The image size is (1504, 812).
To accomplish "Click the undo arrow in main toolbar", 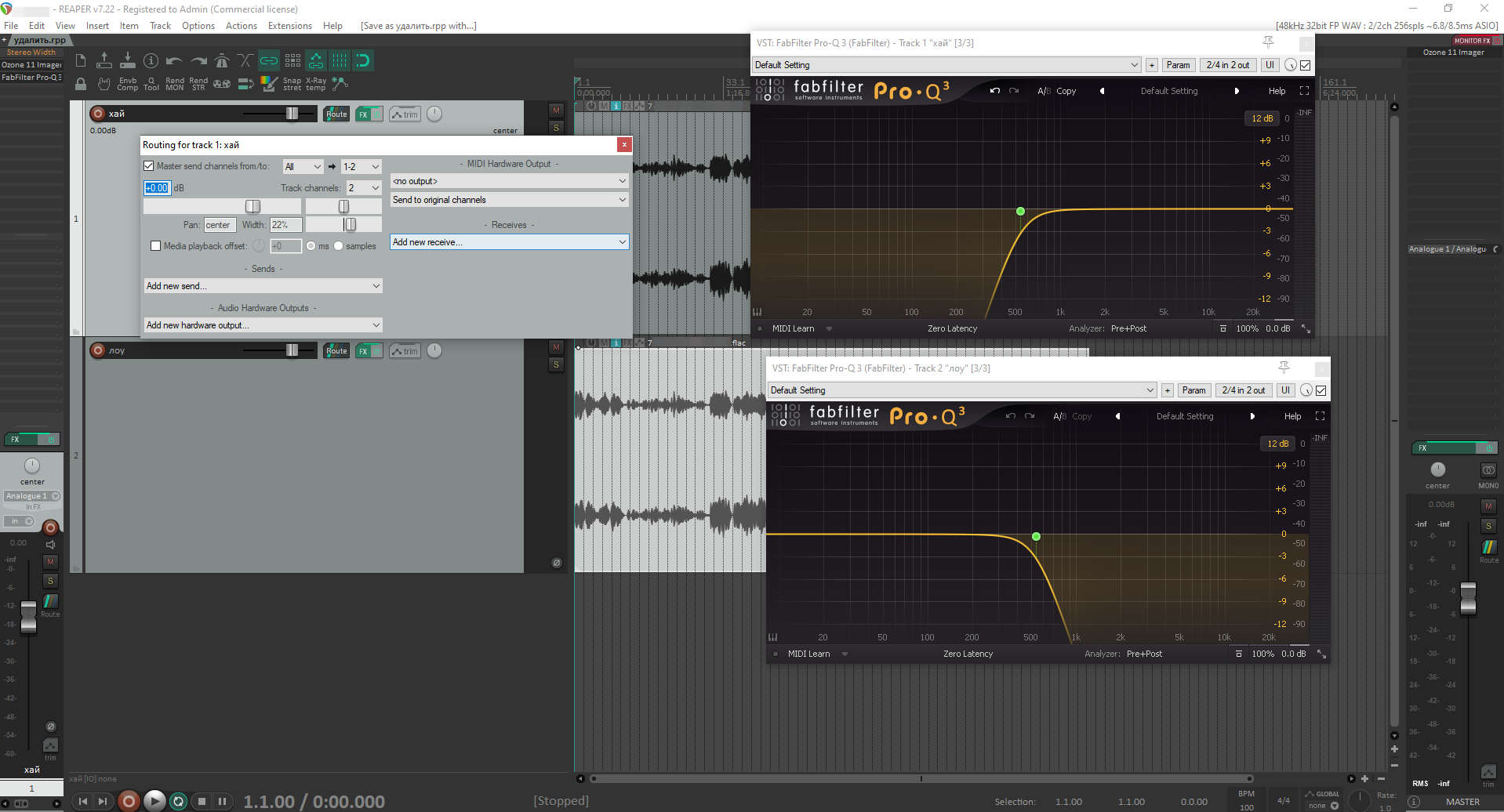I will pos(175,60).
